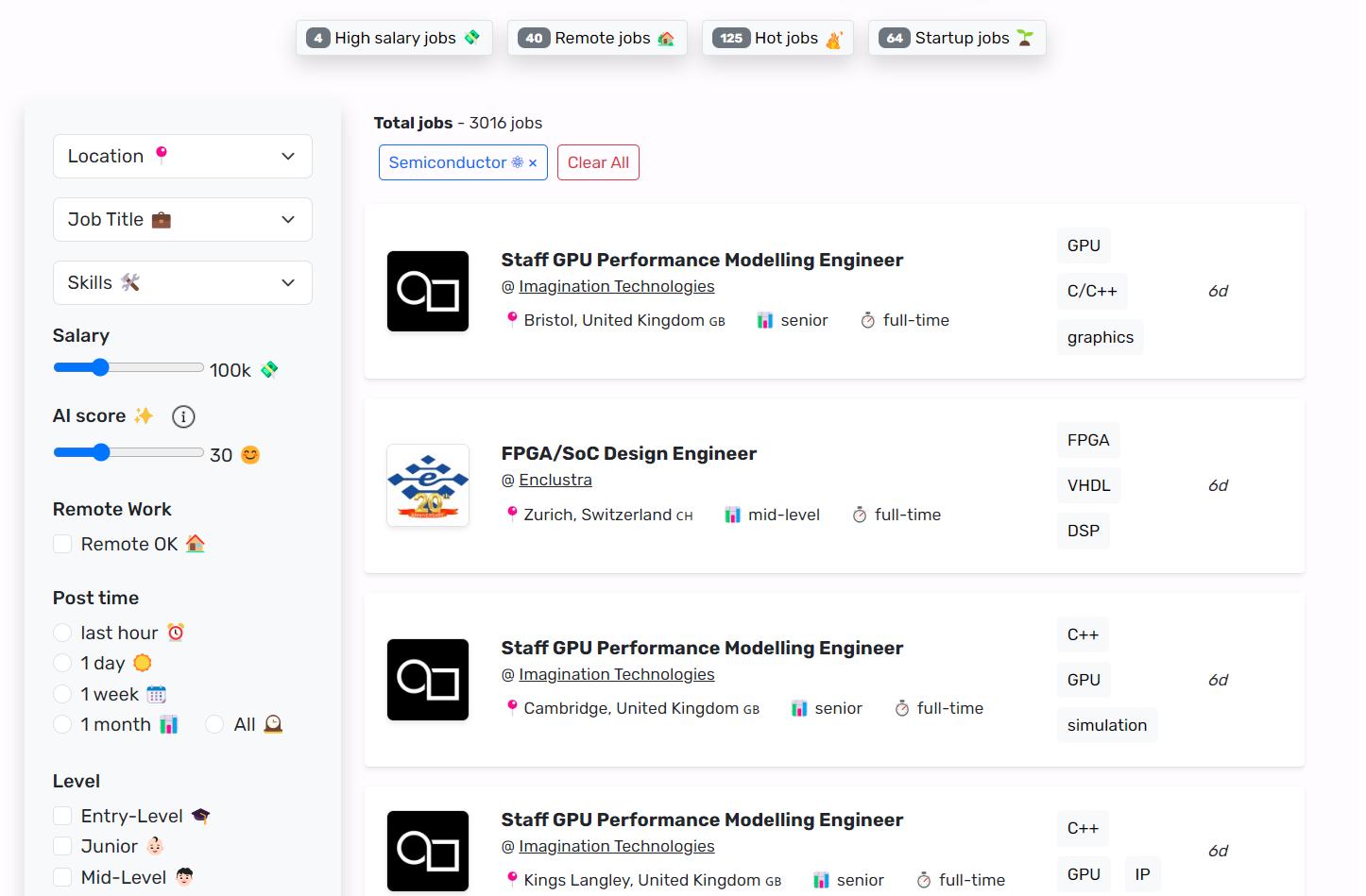Click the Remote jobs house icon
The width and height of the screenshot is (1366, 896).
(x=666, y=39)
